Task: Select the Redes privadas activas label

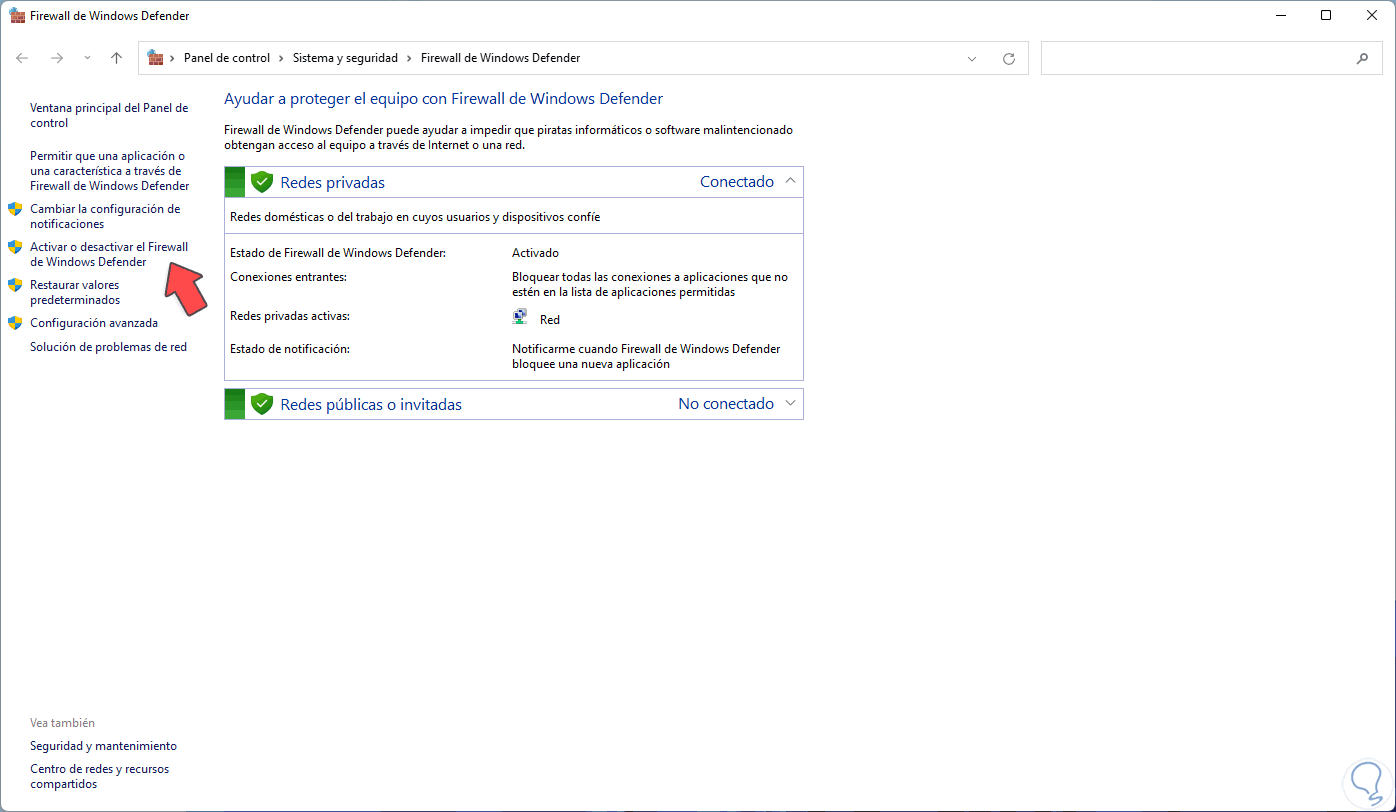Action: pos(290,315)
